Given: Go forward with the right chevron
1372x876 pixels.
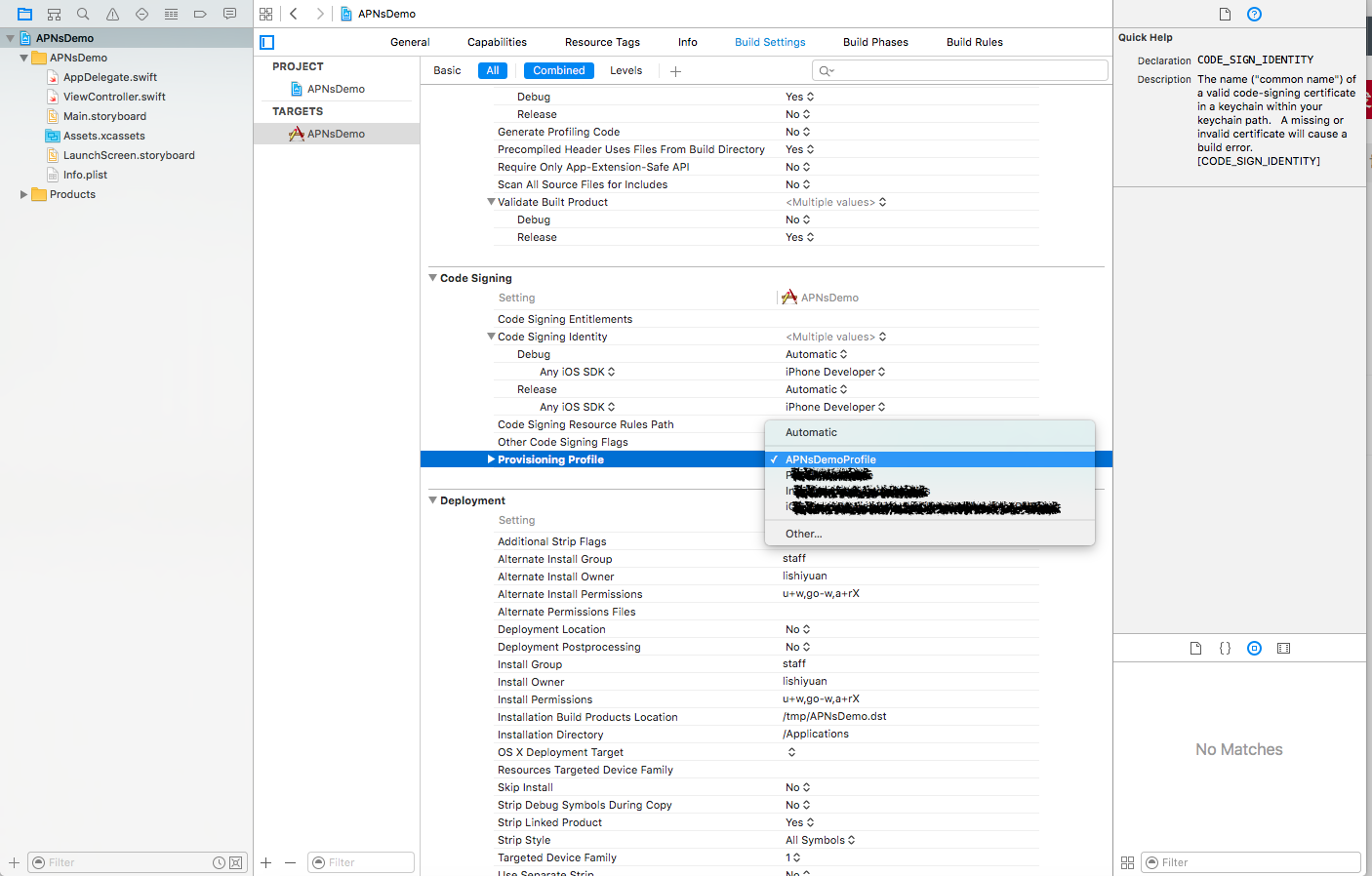Looking at the screenshot, I should pyautogui.click(x=319, y=14).
